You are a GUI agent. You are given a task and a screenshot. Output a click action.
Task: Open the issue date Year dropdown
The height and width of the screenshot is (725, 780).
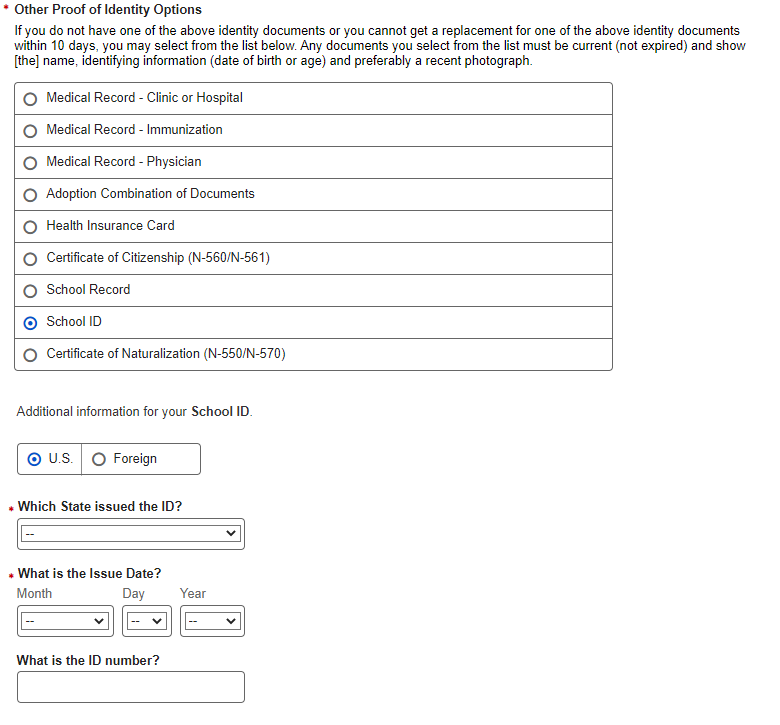(212, 621)
